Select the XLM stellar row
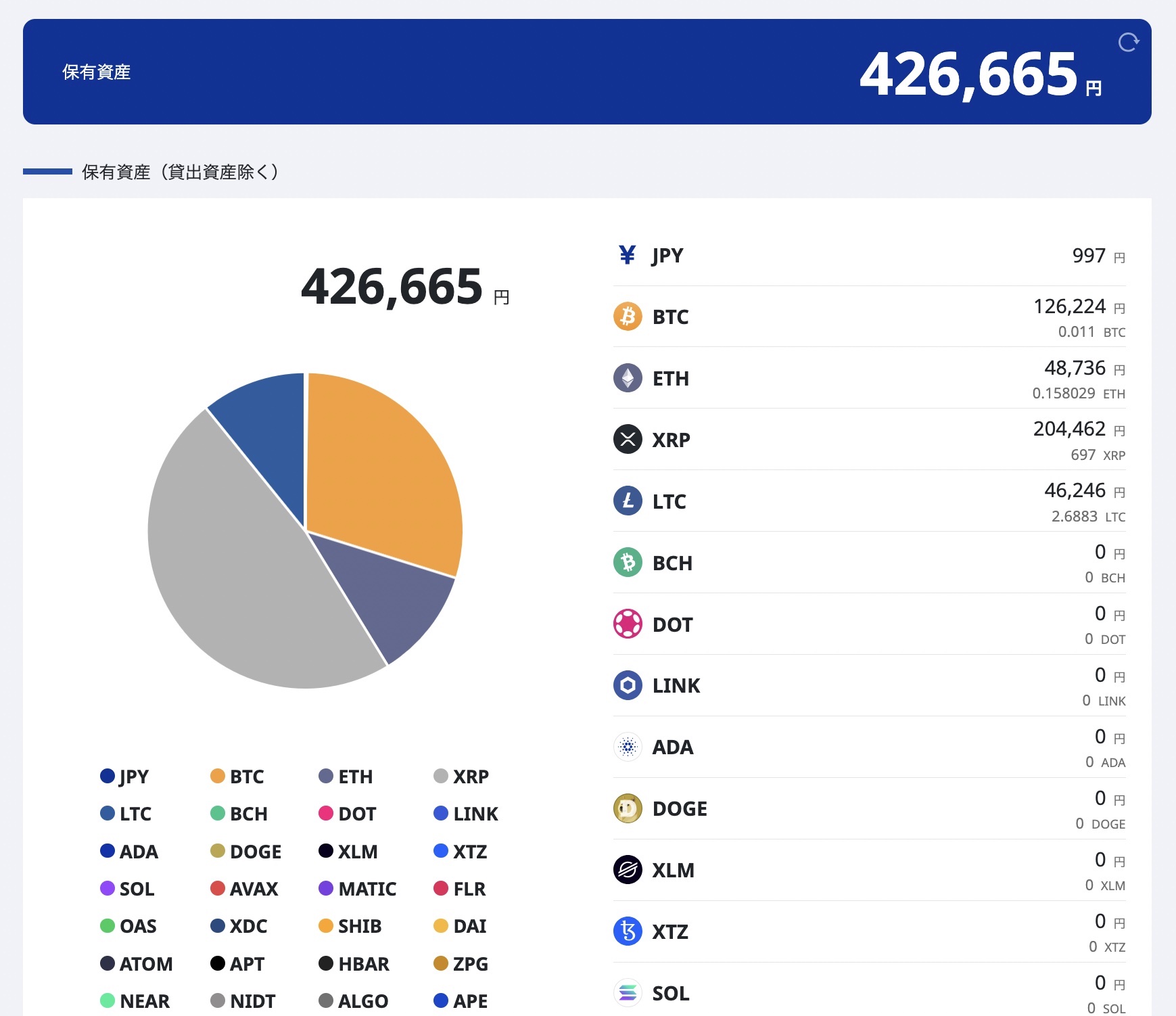Screen dimensions: 1176x1016 click(x=869, y=871)
